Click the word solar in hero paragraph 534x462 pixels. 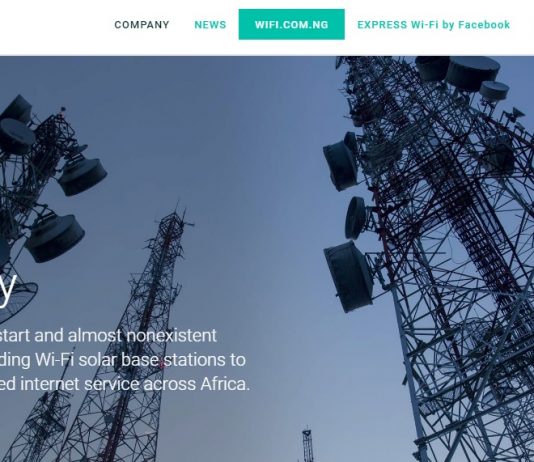pos(98,360)
